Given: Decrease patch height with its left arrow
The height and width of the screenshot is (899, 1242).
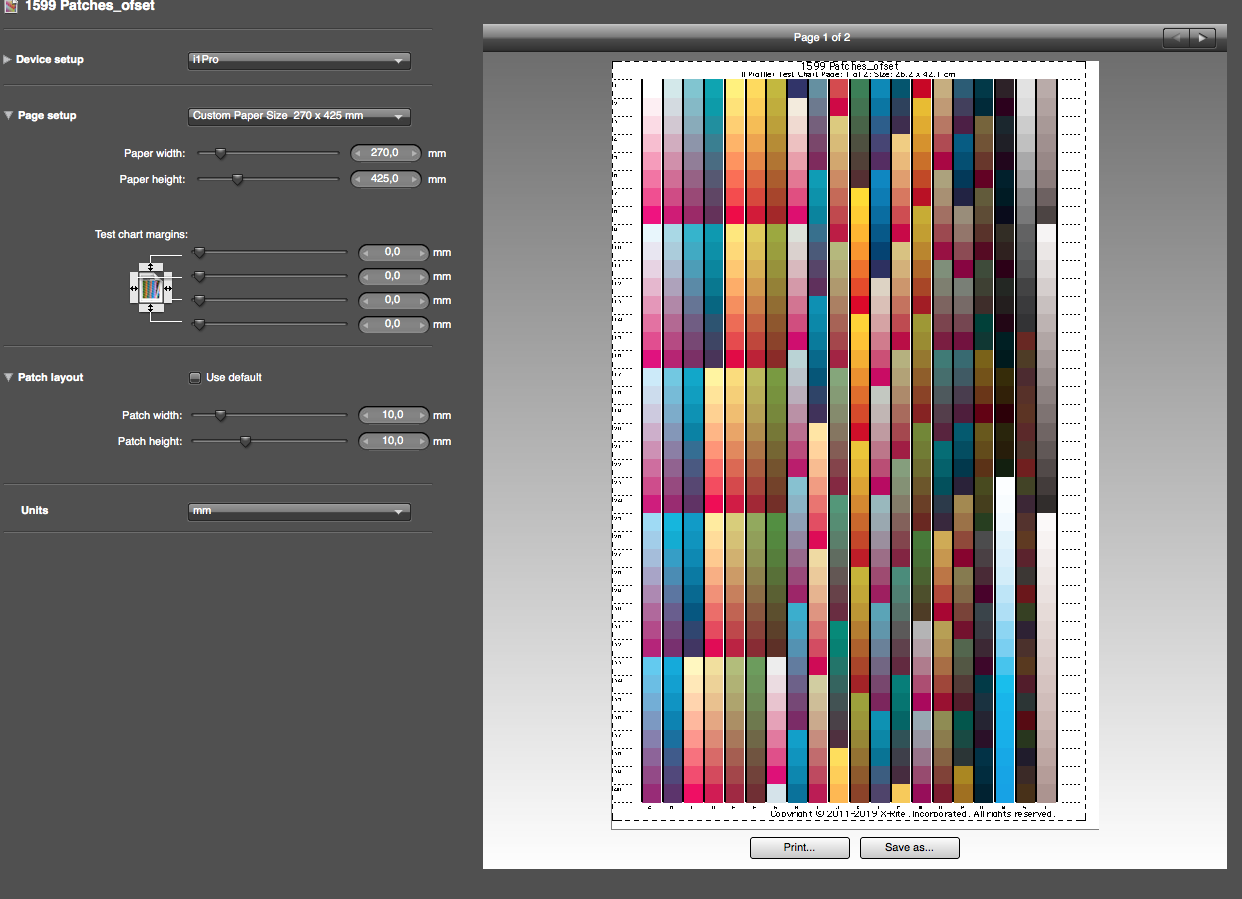Looking at the screenshot, I should [367, 441].
